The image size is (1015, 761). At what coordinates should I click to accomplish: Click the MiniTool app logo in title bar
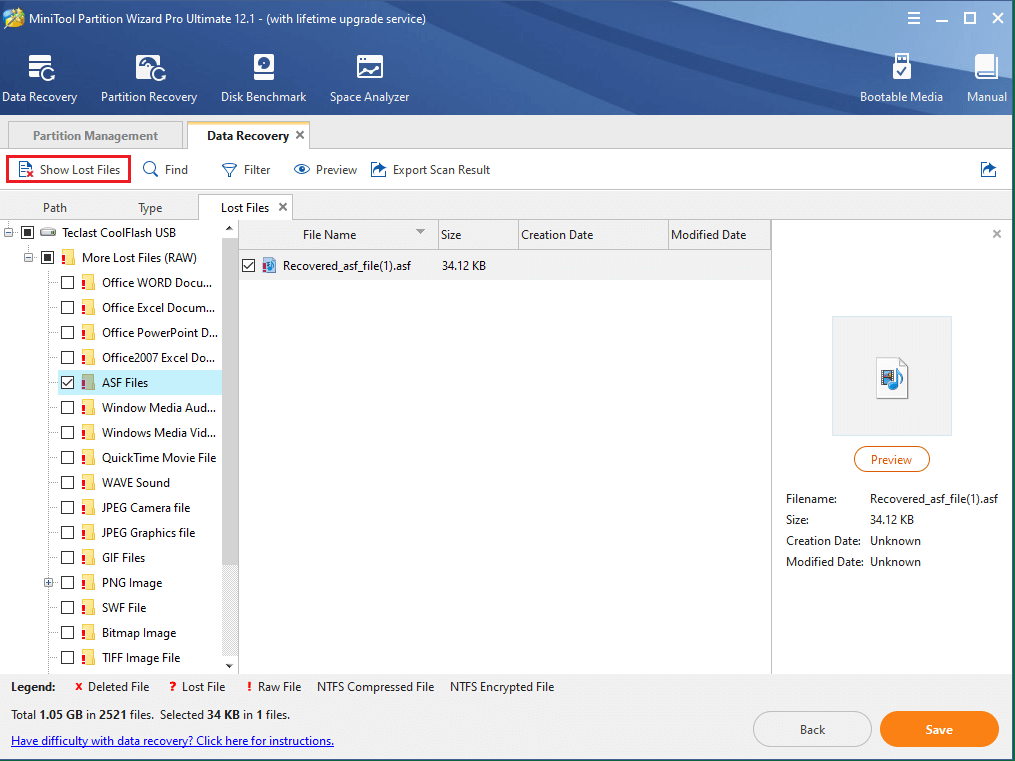coord(14,18)
